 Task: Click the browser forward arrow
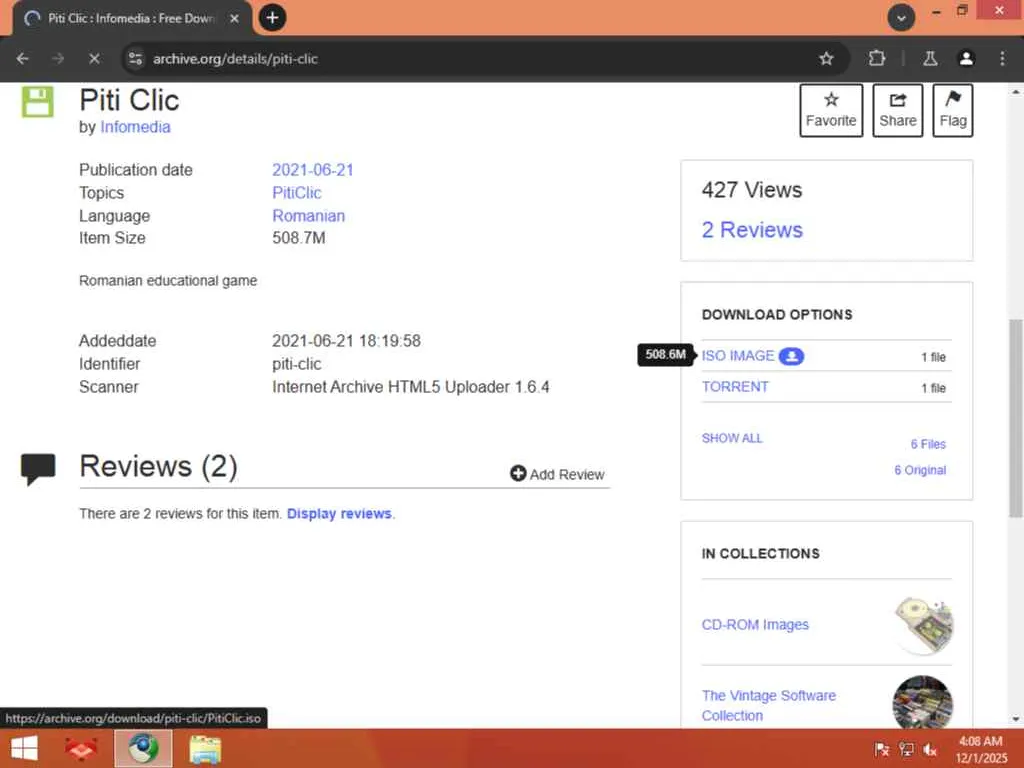[58, 59]
